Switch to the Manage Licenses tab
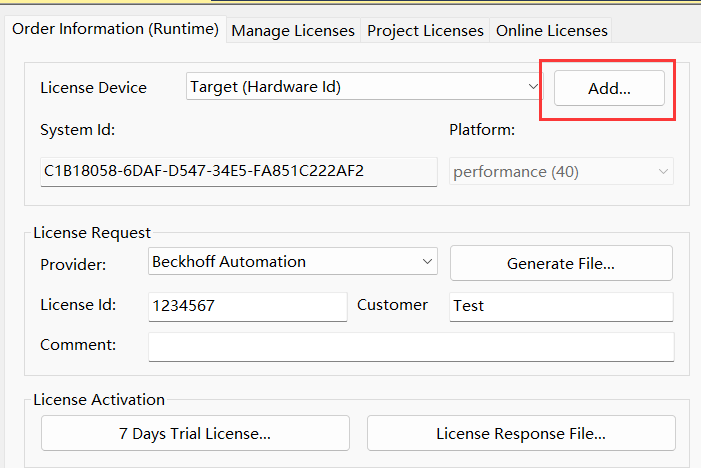 click(293, 30)
